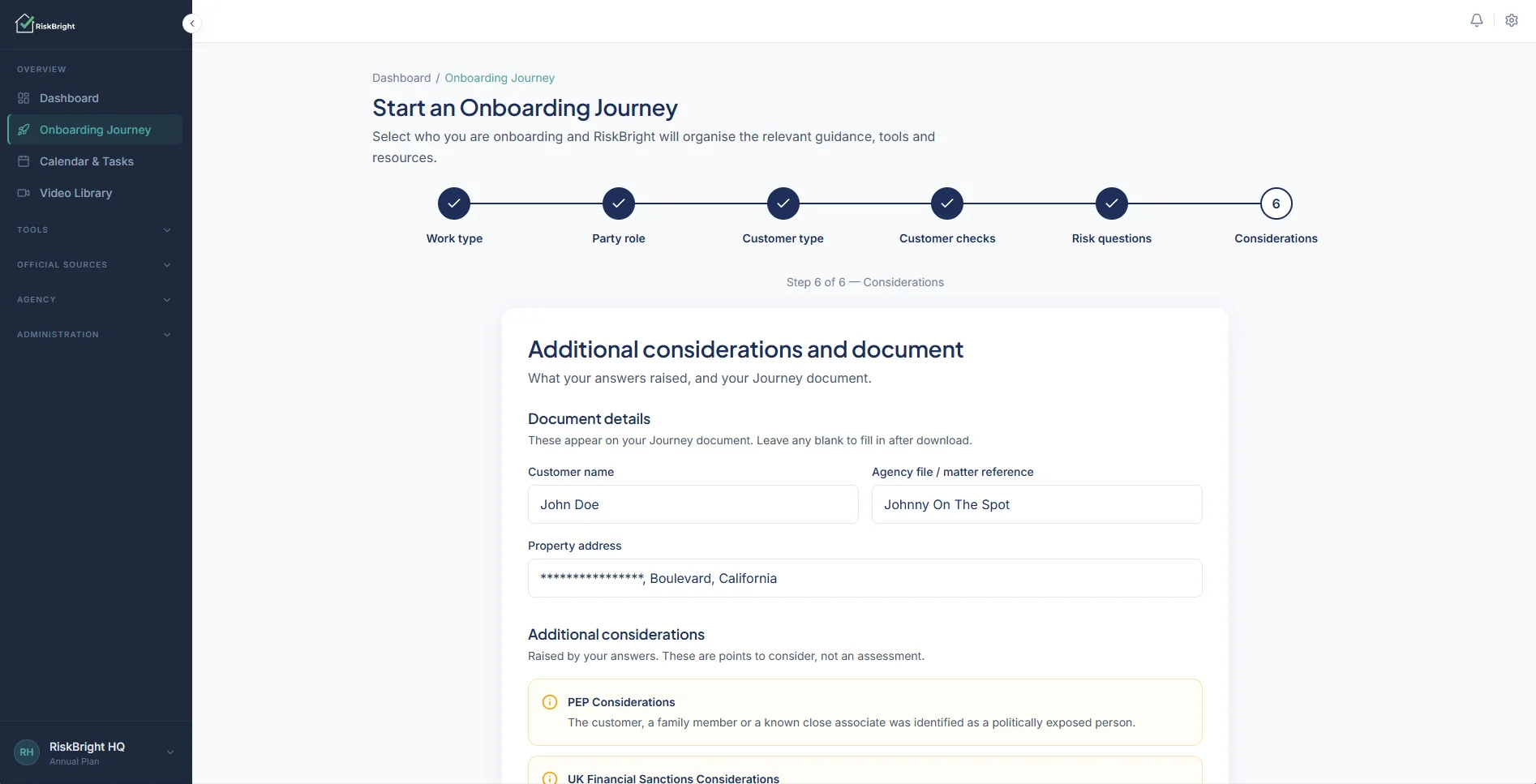
Task: Click the Onboarding Journey breadcrumb link
Action: (500, 78)
